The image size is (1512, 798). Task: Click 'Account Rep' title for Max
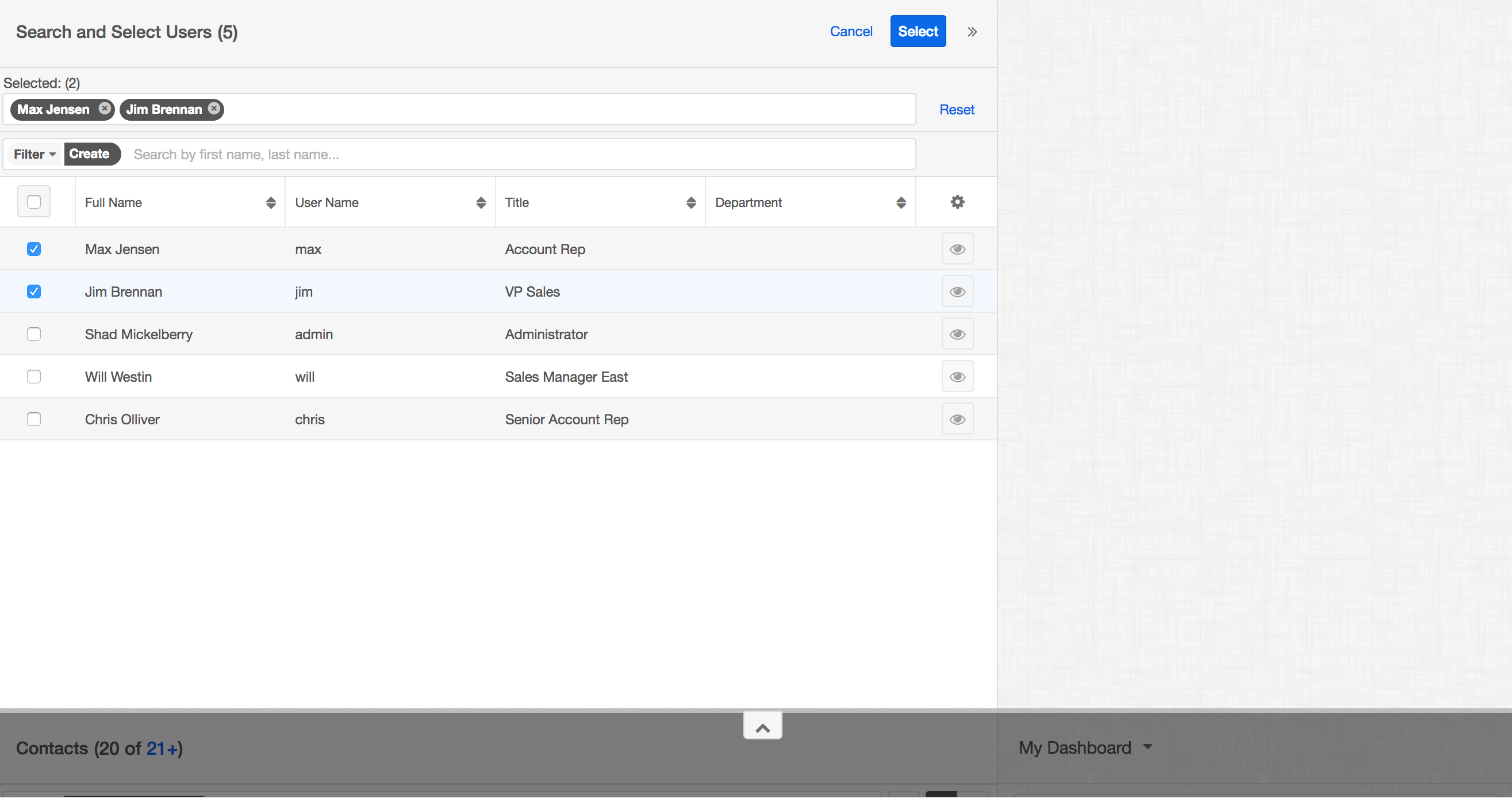click(x=544, y=249)
